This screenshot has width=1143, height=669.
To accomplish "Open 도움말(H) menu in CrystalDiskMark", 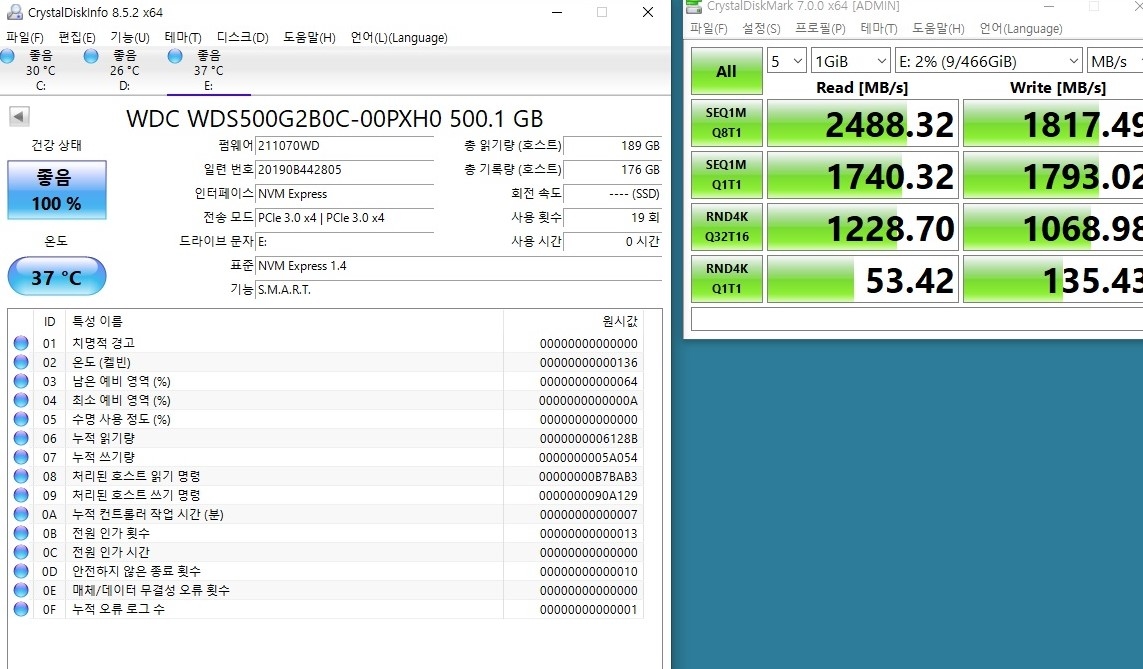I will pos(938,28).
